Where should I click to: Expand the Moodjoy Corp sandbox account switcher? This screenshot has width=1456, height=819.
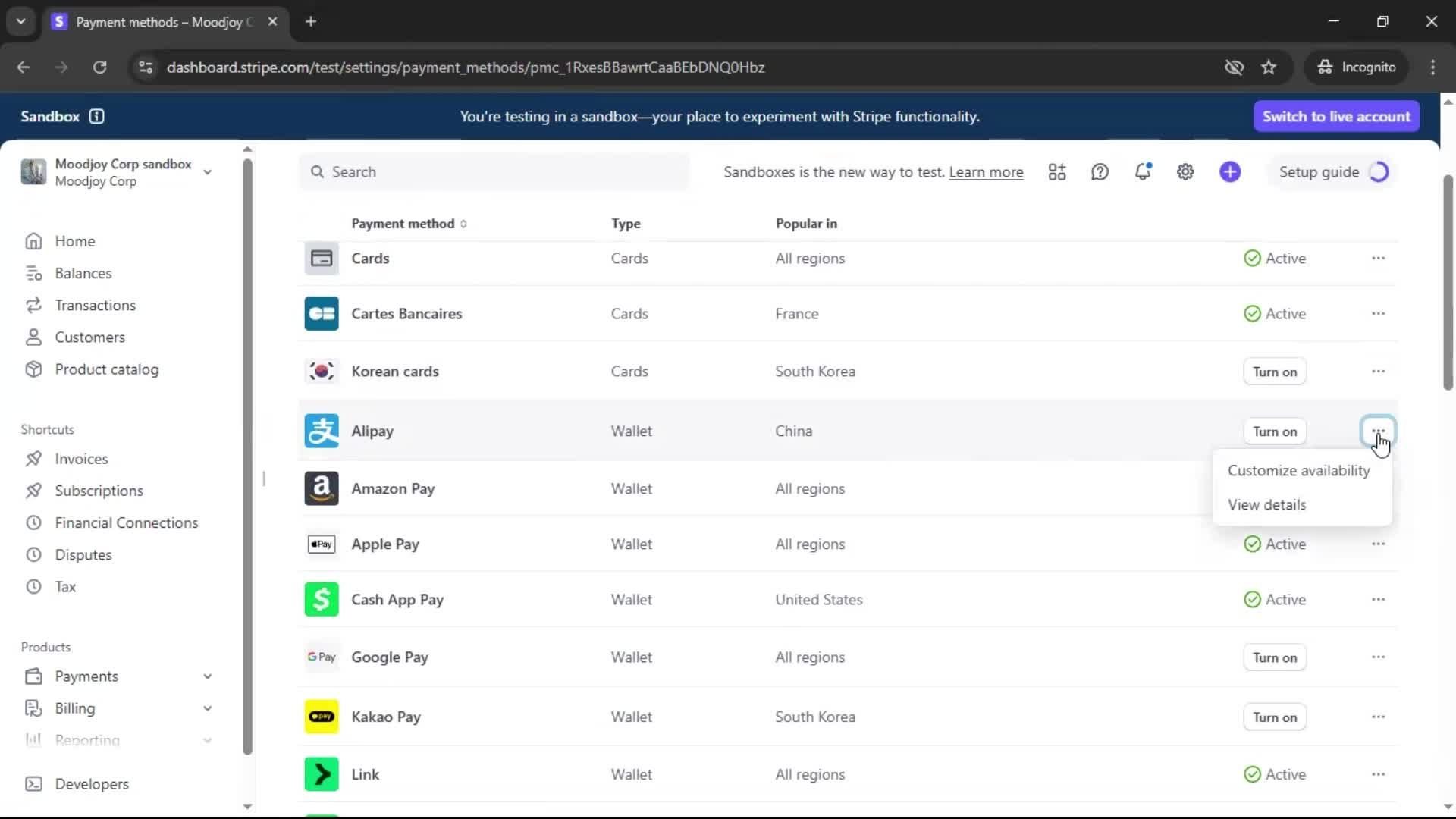tap(118, 172)
